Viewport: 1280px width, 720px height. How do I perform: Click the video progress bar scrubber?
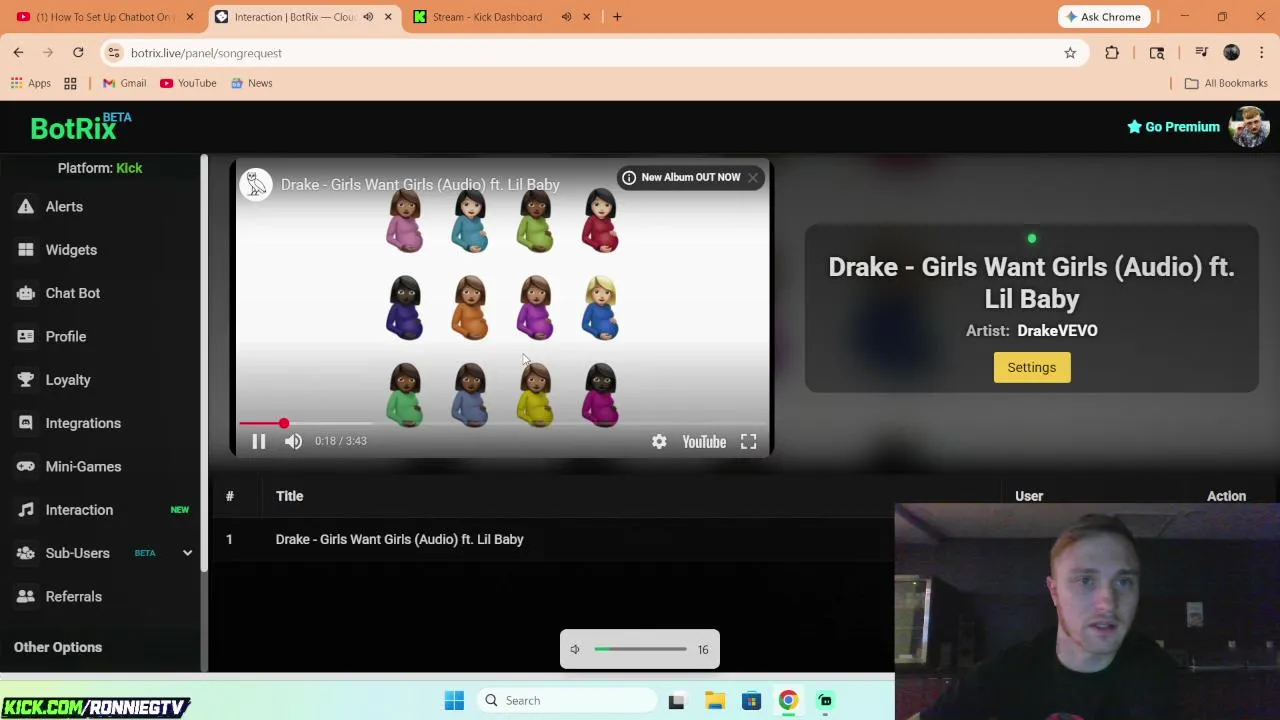pos(284,424)
